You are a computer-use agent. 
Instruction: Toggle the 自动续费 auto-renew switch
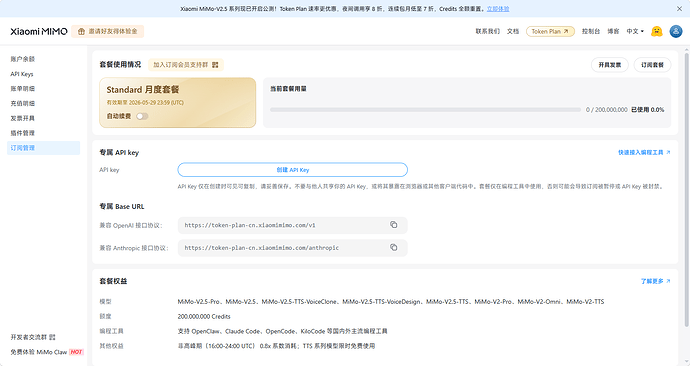(x=142, y=116)
